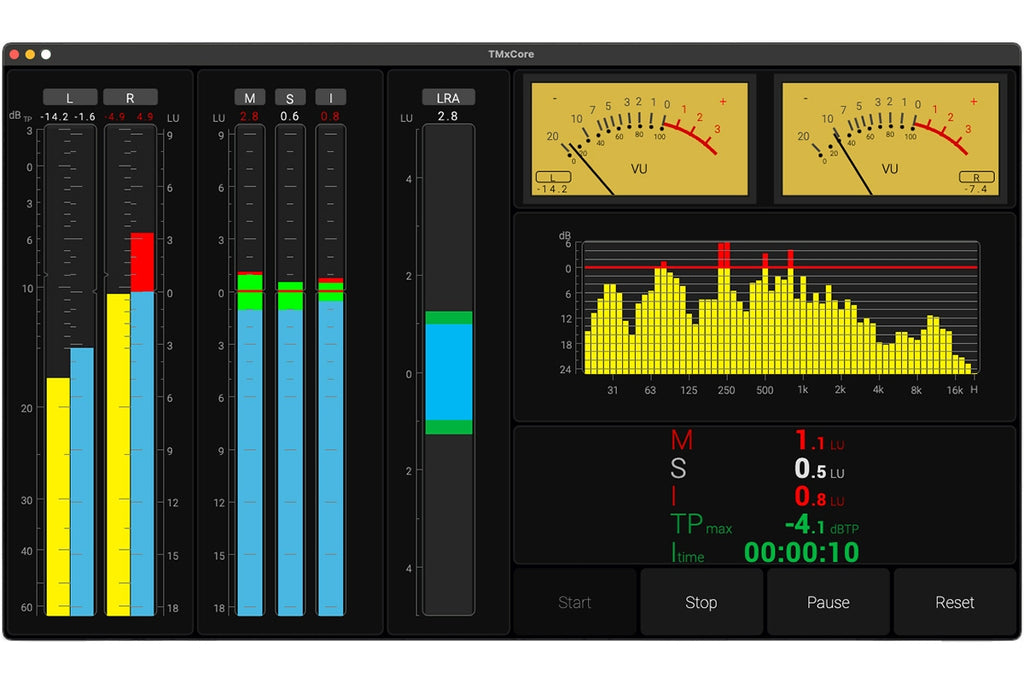Click the Reset button
Viewport: 1024px width, 683px height.
pyautogui.click(x=954, y=602)
